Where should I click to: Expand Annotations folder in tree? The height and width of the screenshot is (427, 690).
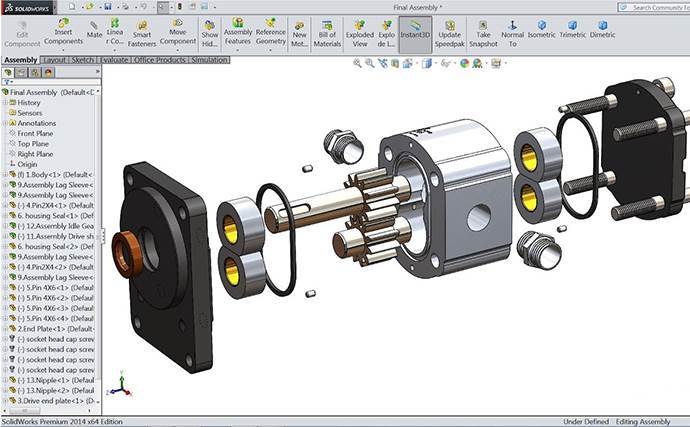[4, 123]
